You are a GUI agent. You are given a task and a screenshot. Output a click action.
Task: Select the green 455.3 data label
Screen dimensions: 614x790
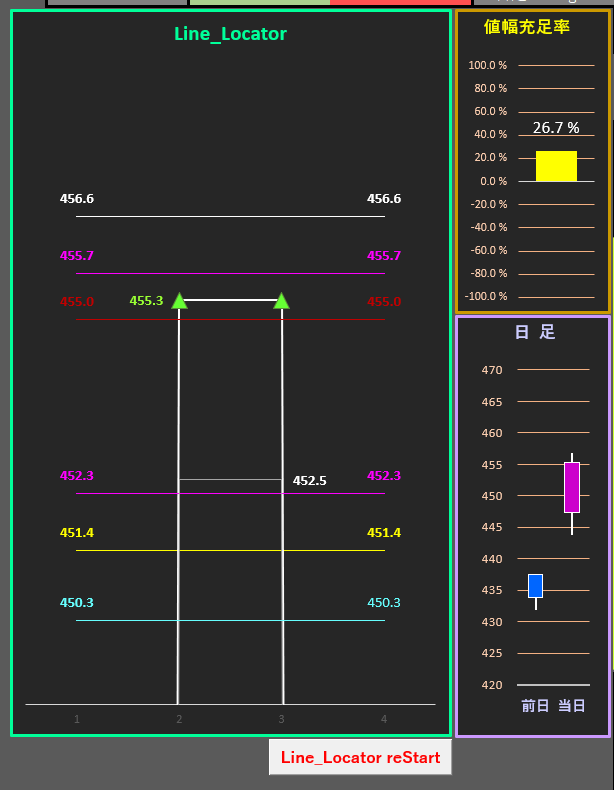(146, 301)
